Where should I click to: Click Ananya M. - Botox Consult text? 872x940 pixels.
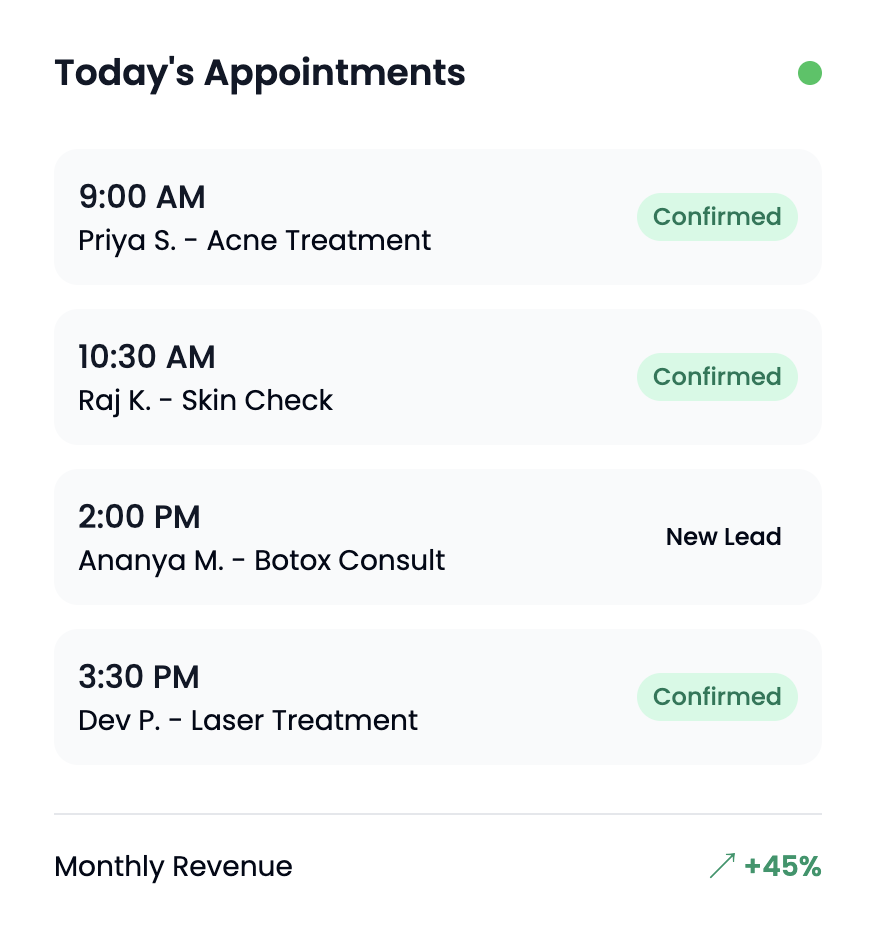click(x=261, y=561)
